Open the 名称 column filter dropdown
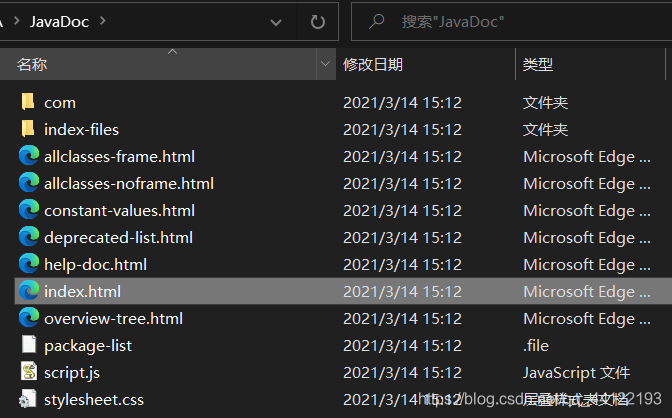This screenshot has height=418, width=672. point(325,64)
